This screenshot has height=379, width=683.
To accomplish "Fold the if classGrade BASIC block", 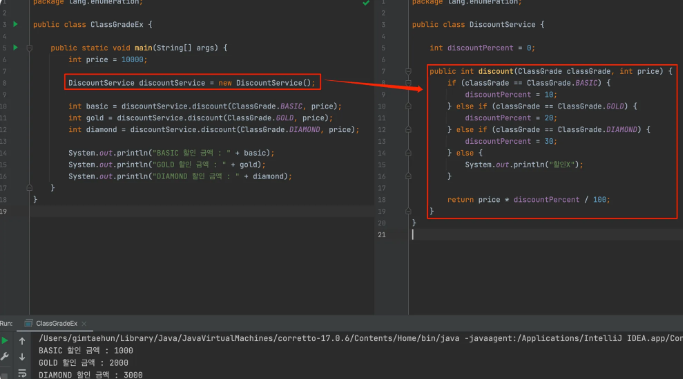I will 408,83.
